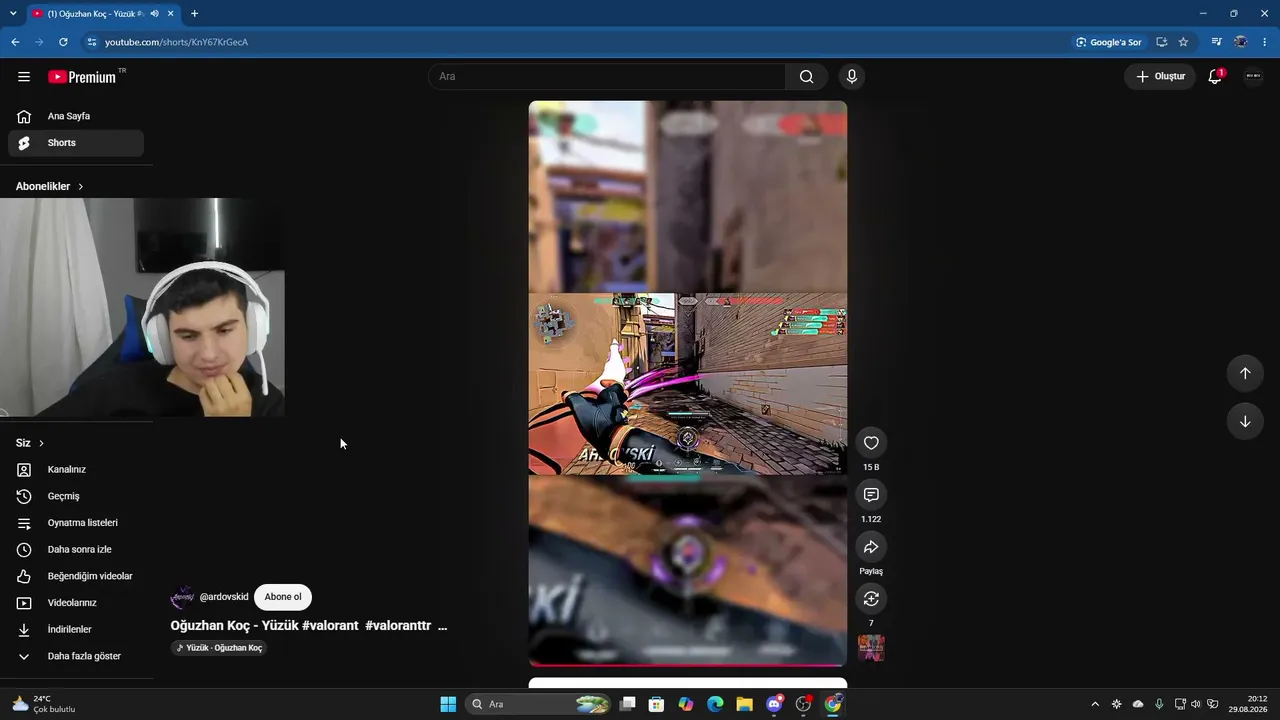Open Discord from the taskbar
This screenshot has width=1280, height=720.
[774, 704]
